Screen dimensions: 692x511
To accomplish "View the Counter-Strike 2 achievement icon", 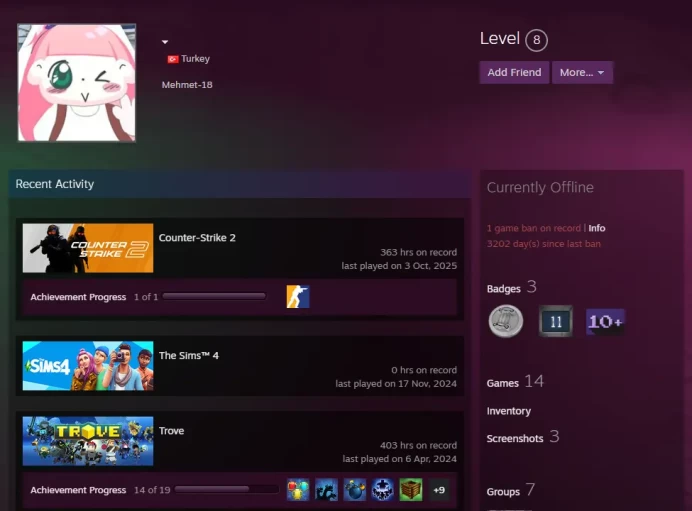I will pos(298,297).
